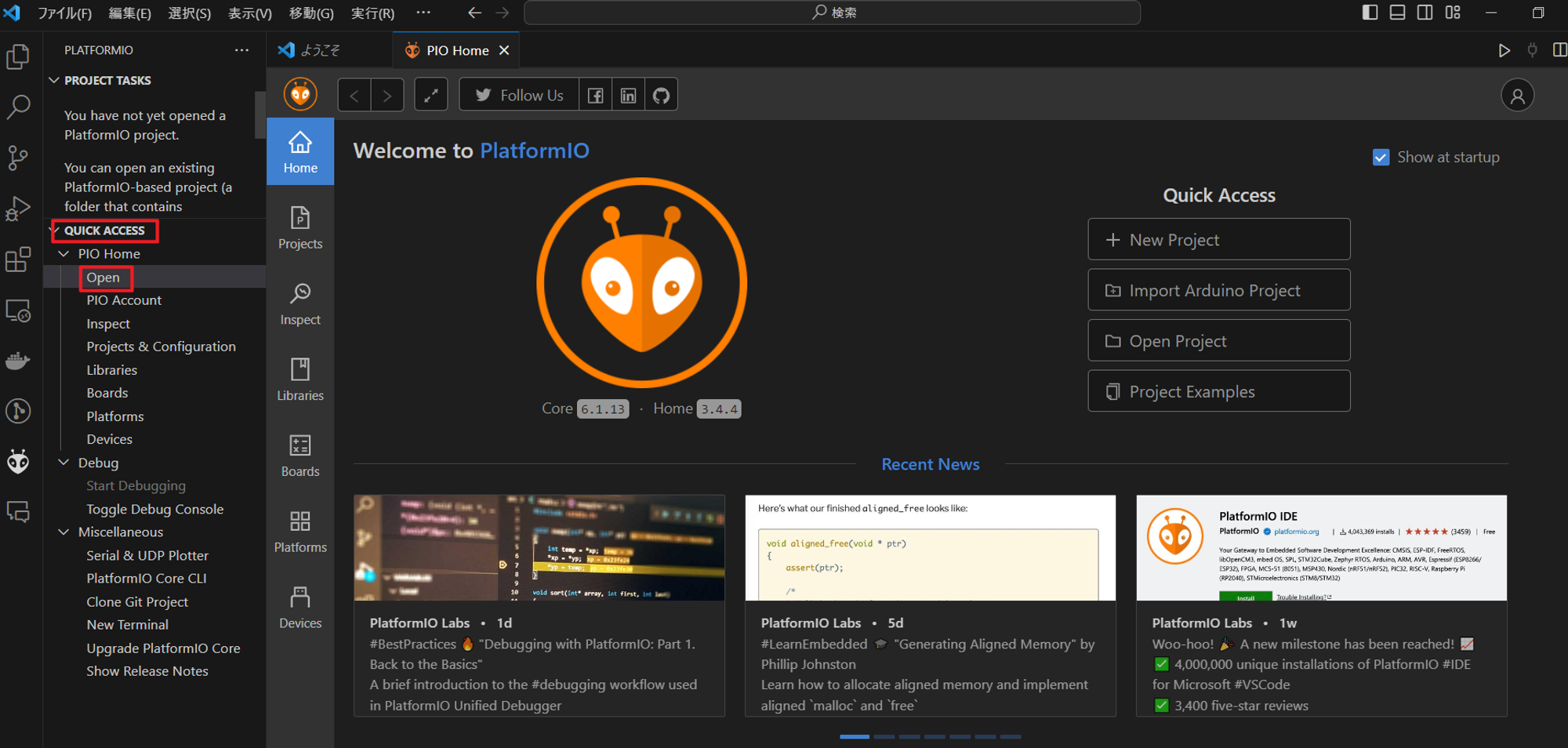Show hidden menu bar items via ellipsis
Screen dimensions: 1568x748
pyautogui.click(x=423, y=13)
